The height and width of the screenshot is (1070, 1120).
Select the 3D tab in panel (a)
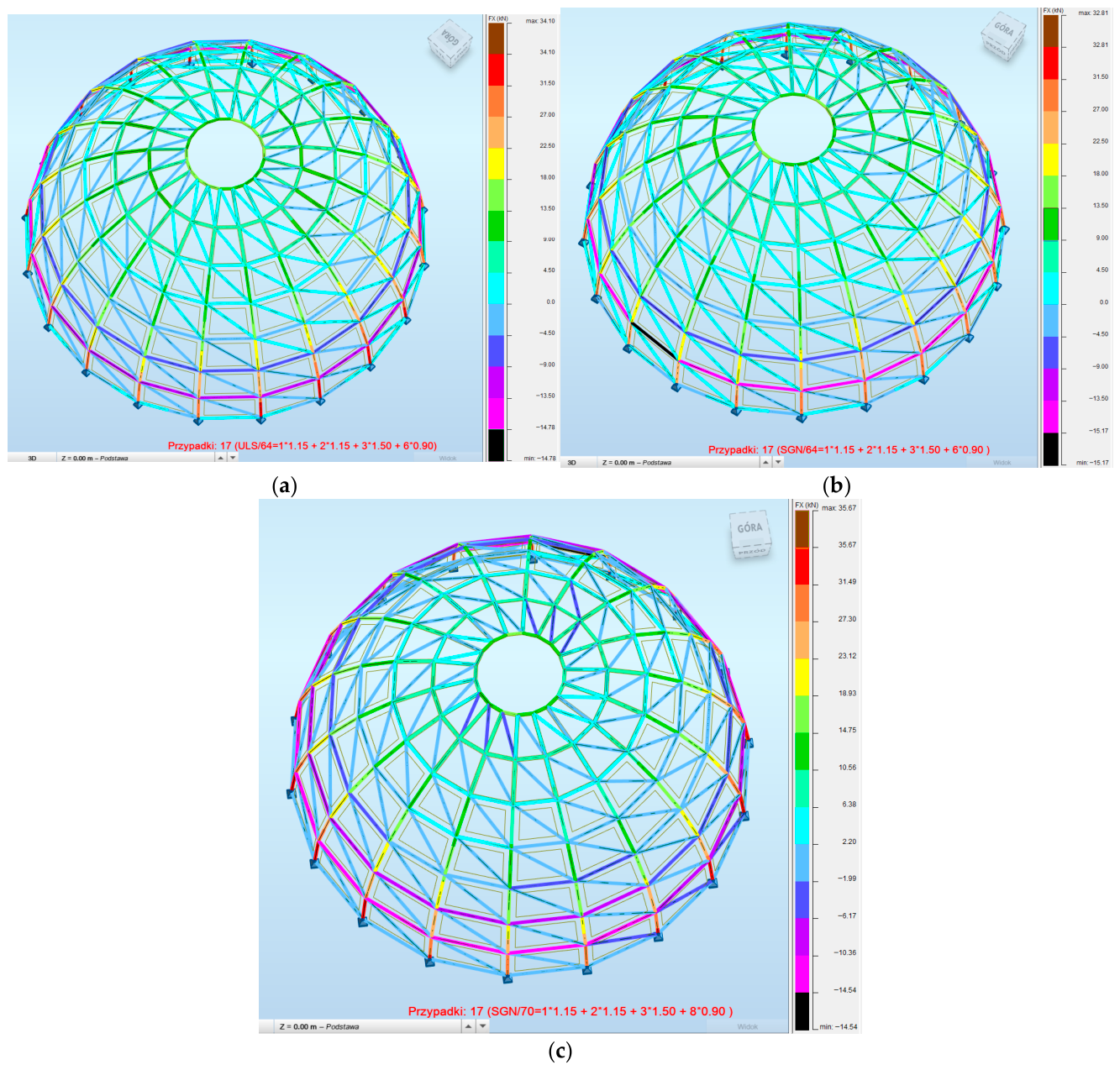tap(32, 458)
